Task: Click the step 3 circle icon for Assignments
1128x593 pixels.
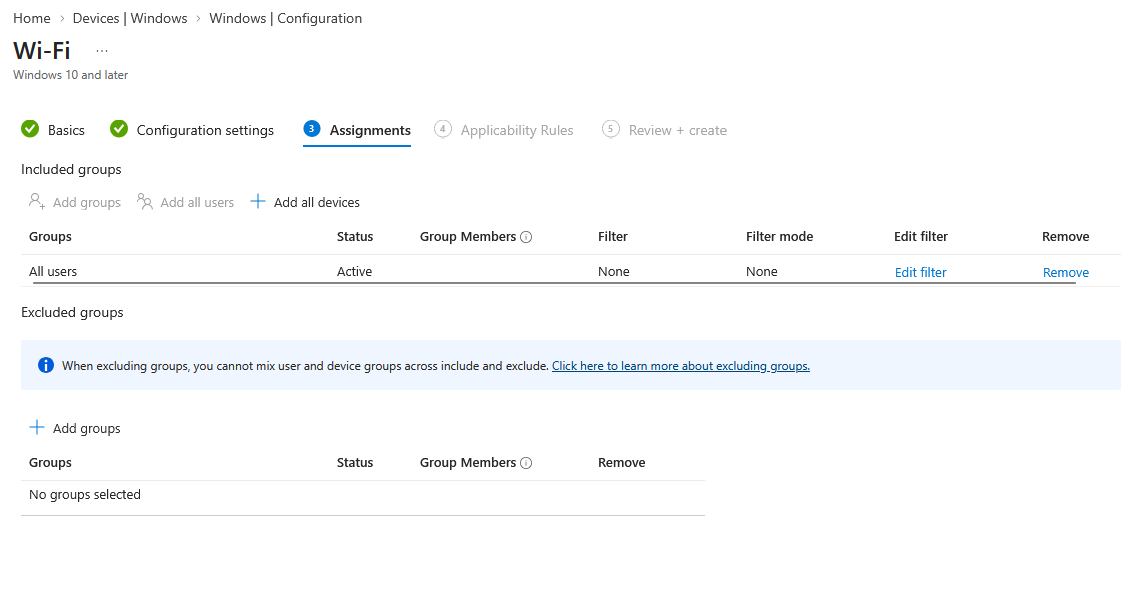Action: coord(311,129)
